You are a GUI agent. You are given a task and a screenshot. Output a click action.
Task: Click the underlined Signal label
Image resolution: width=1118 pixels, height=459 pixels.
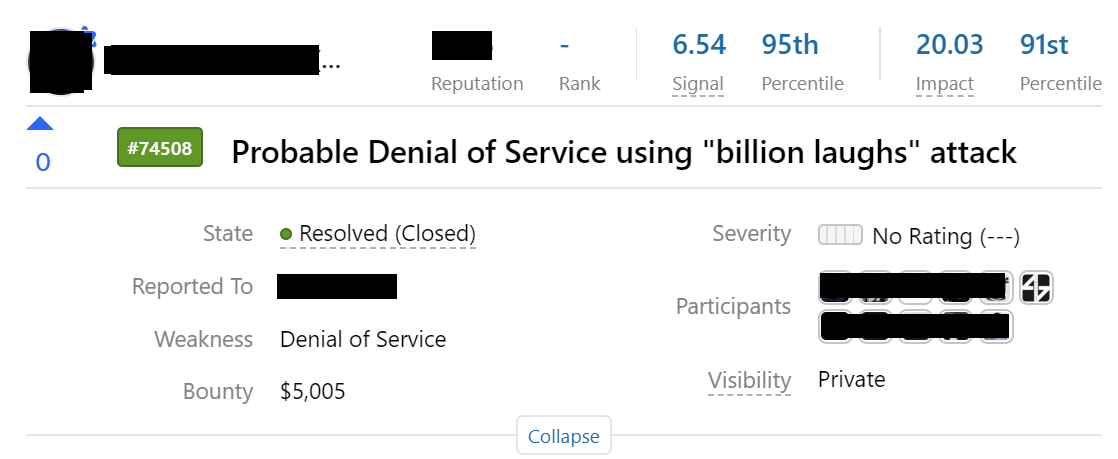point(698,84)
